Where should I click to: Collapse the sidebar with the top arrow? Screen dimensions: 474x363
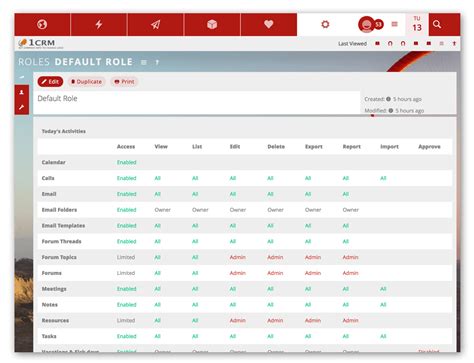click(22, 77)
